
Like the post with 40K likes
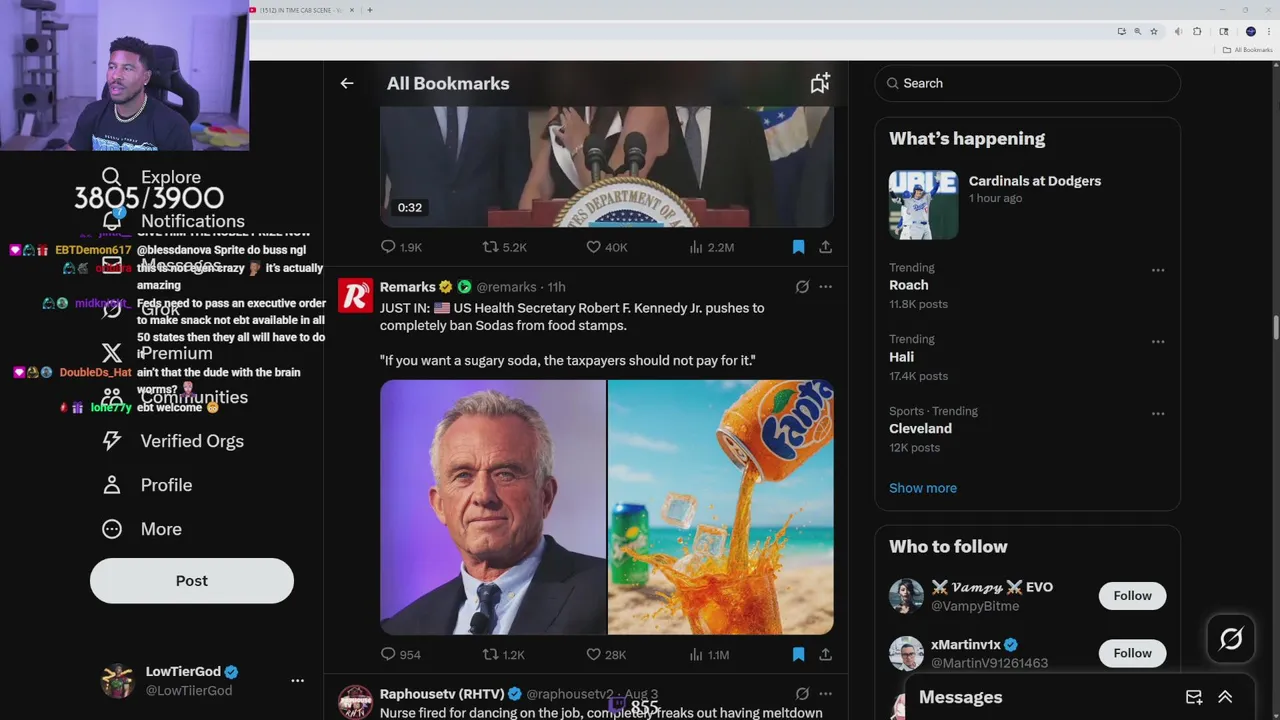pos(593,247)
